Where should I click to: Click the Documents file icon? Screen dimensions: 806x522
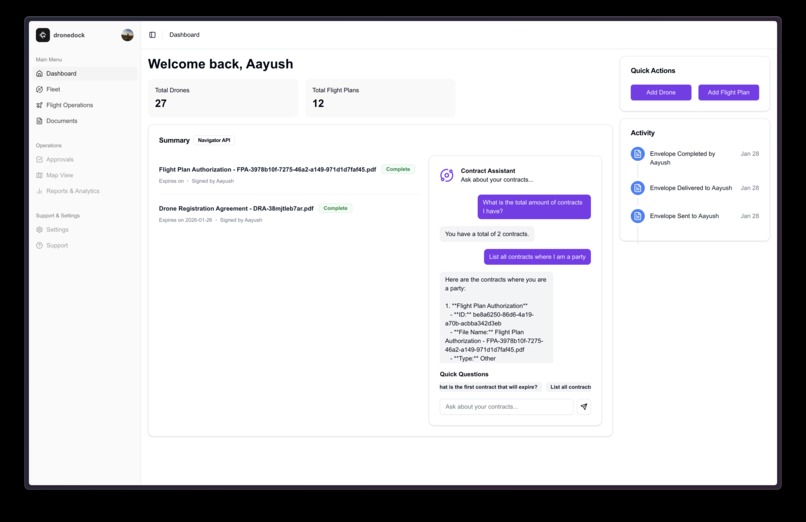40,121
